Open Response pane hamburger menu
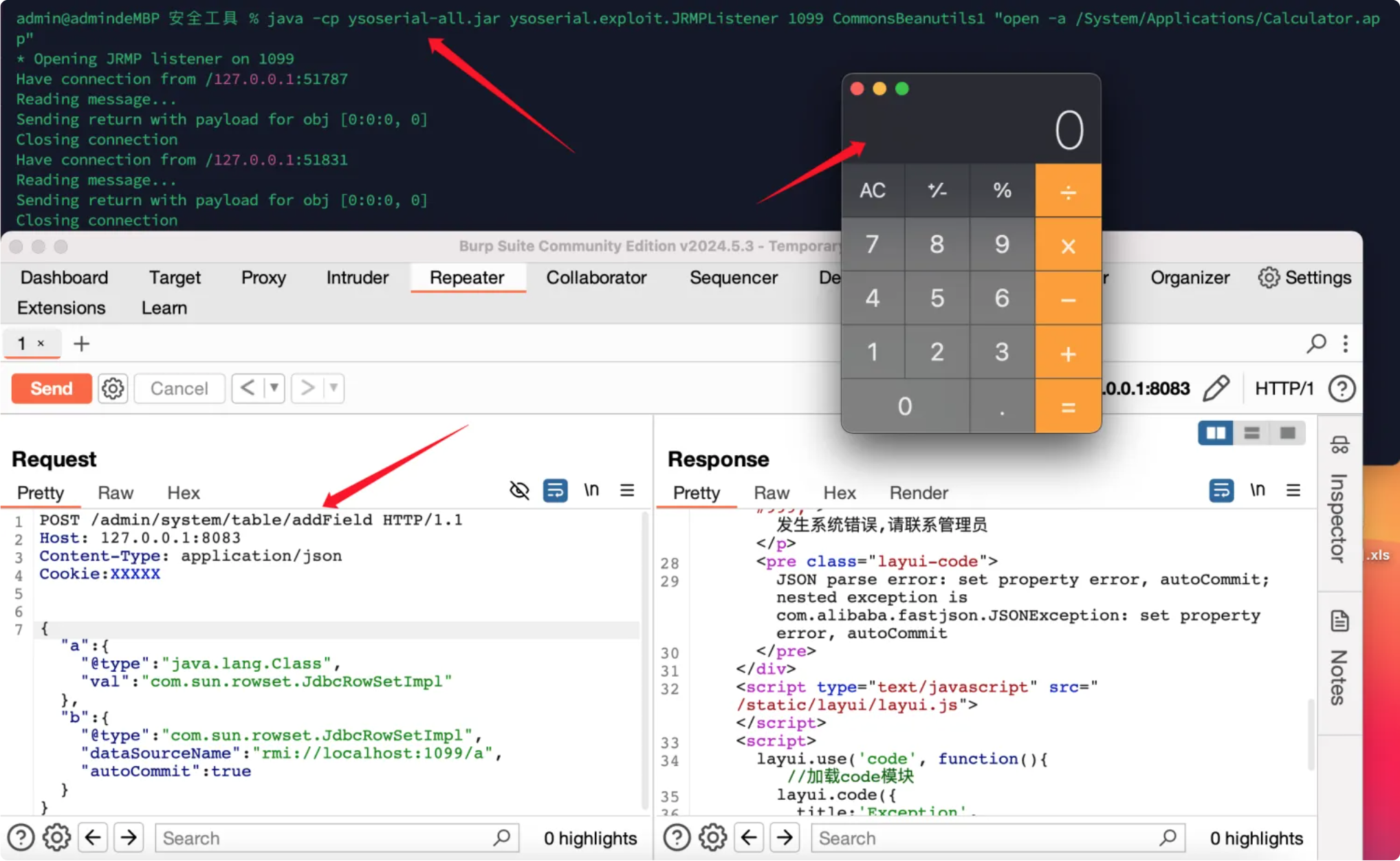The width and height of the screenshot is (1400, 861). [1293, 490]
